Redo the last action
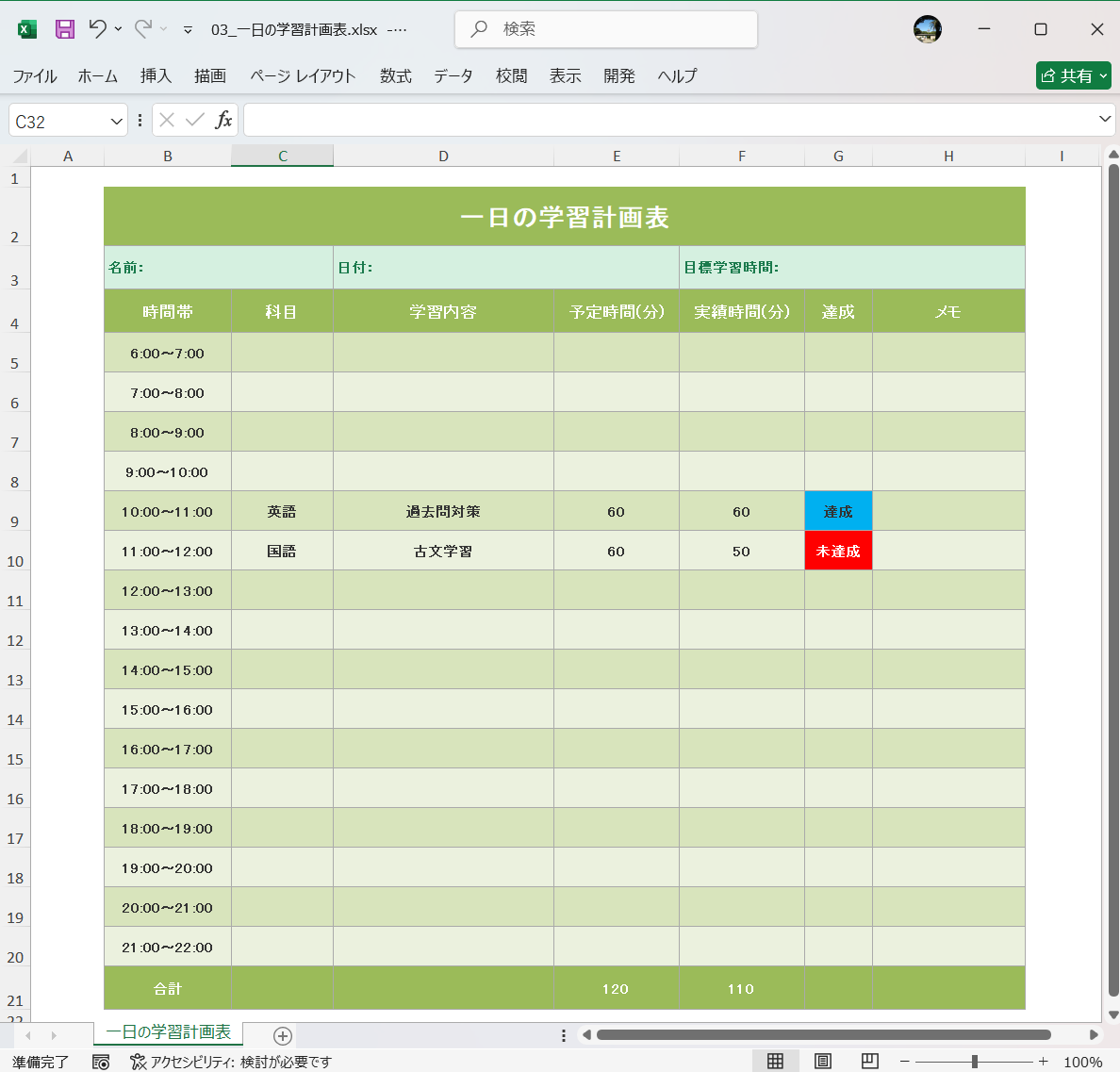Image resolution: width=1120 pixels, height=1072 pixels. tap(144, 29)
